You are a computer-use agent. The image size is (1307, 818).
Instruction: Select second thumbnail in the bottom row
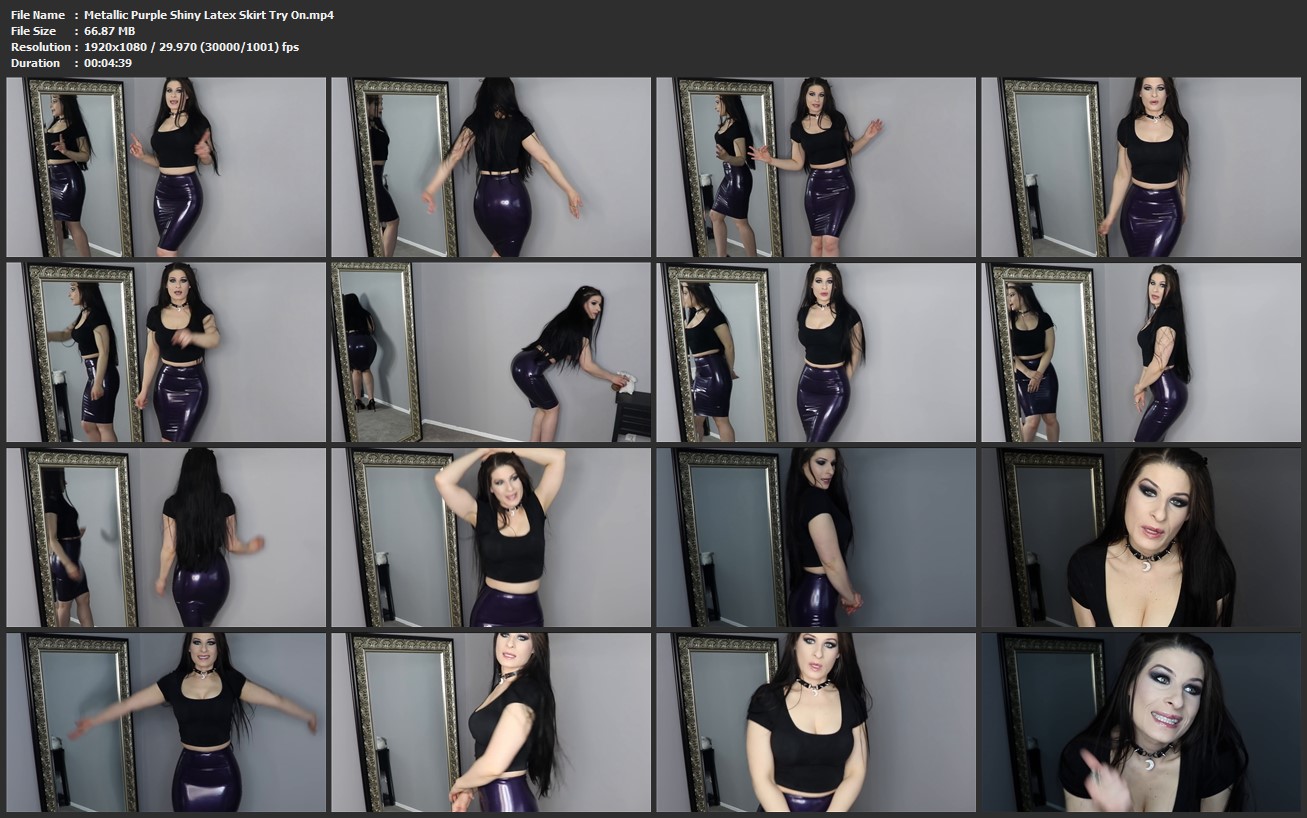click(491, 722)
